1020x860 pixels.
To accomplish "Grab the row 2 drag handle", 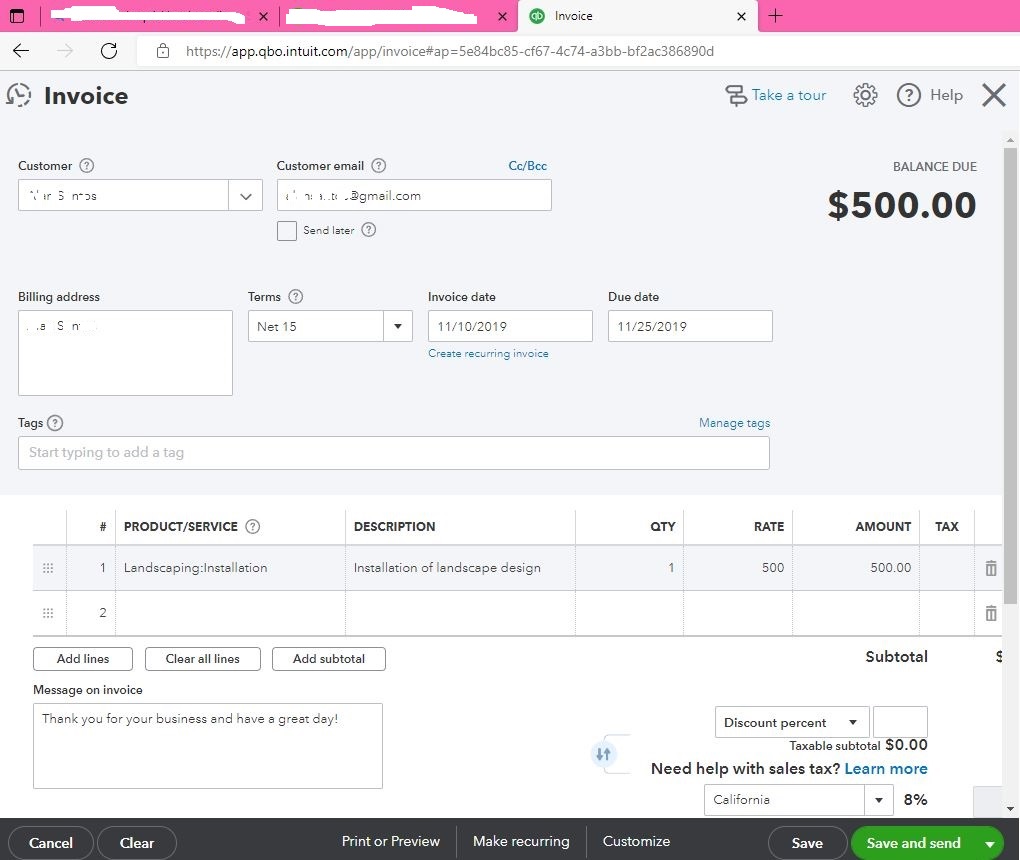I will tap(48, 613).
